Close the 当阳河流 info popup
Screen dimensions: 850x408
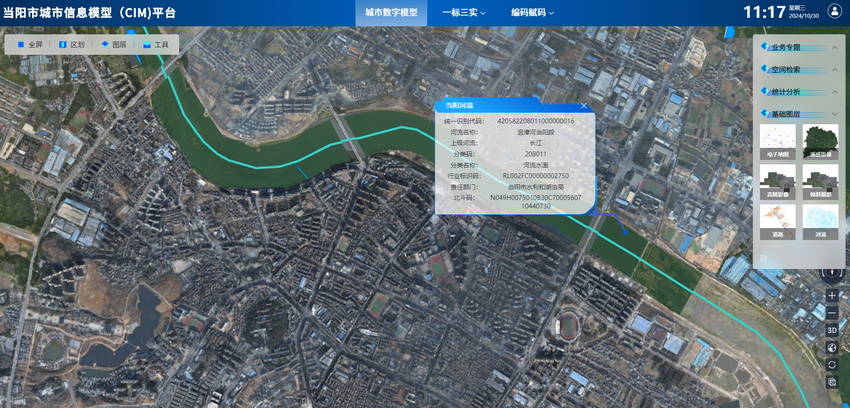point(584,105)
